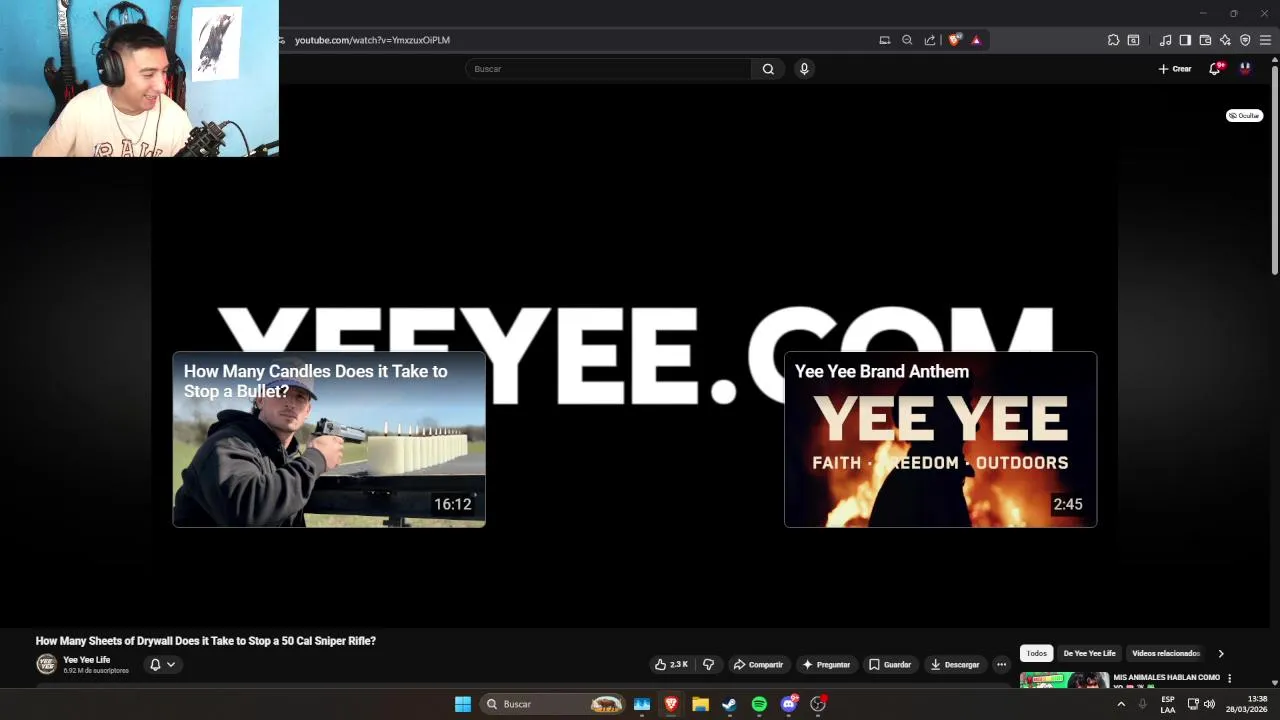Open Brave browser from the taskbar
This screenshot has width=1280, height=720.
671,704
